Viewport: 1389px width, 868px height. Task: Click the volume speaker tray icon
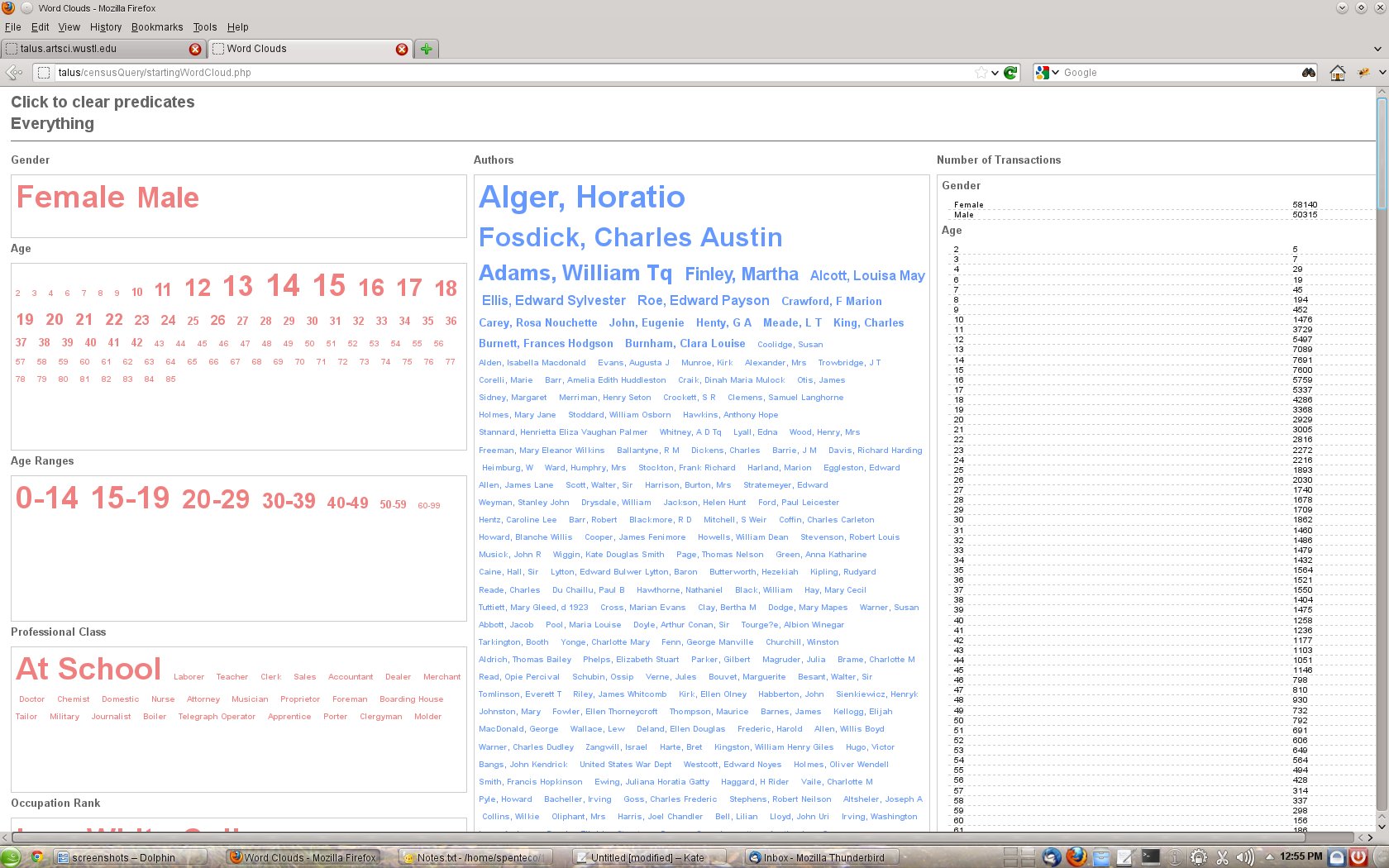tap(1244, 857)
